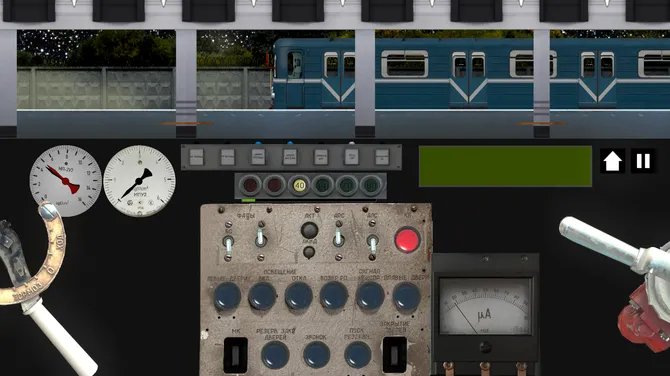The image size is (670, 376).
Task: Flip the Закрытие дверей rocker switch
Action: tap(395, 355)
